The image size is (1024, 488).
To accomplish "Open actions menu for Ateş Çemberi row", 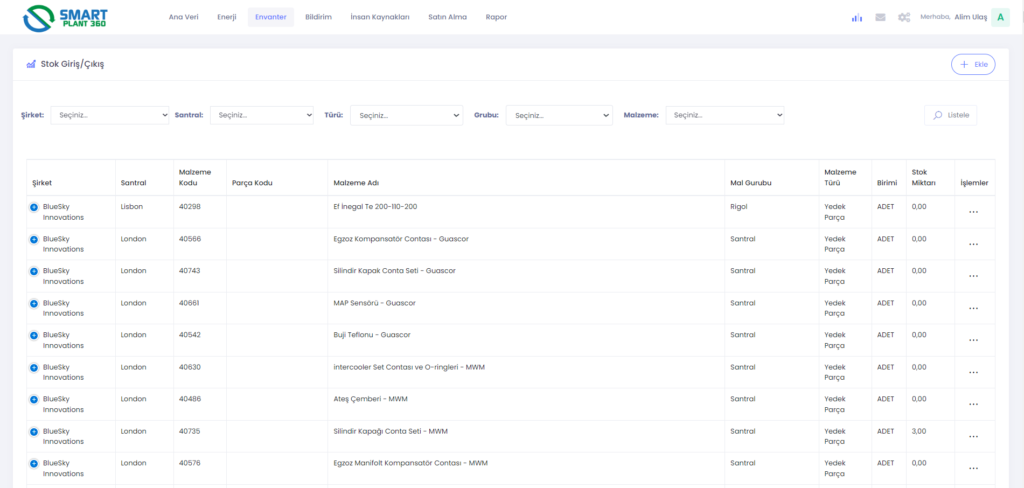I will click(973, 404).
